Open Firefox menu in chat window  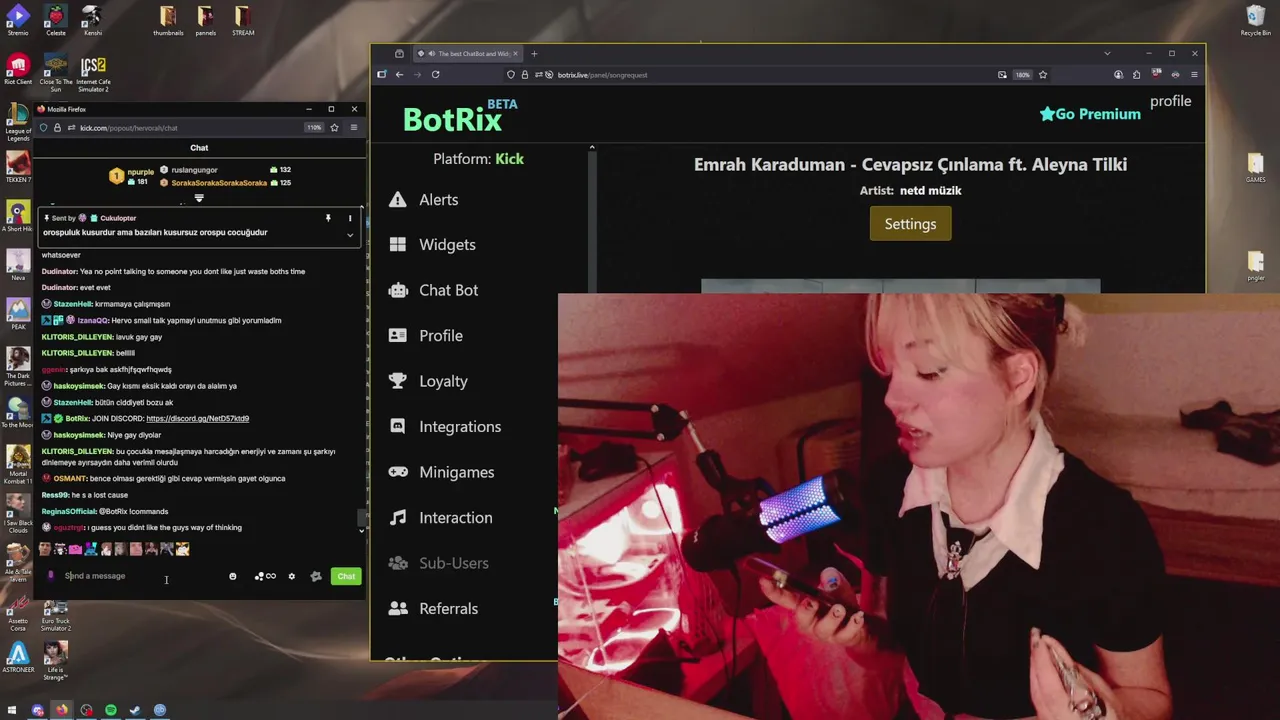(x=353, y=128)
